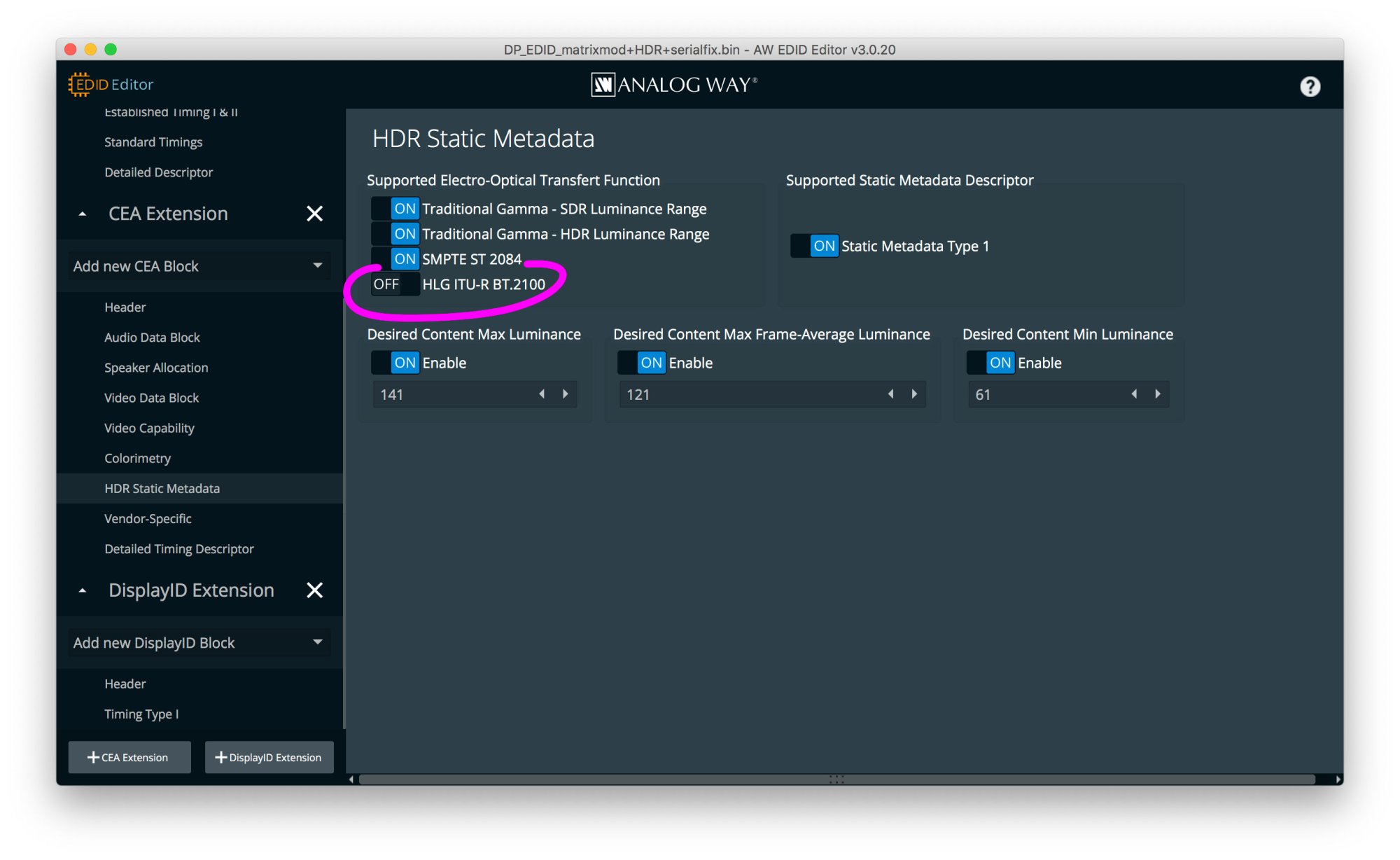Disable the SMPTE ST 2084 toggle

(395, 259)
